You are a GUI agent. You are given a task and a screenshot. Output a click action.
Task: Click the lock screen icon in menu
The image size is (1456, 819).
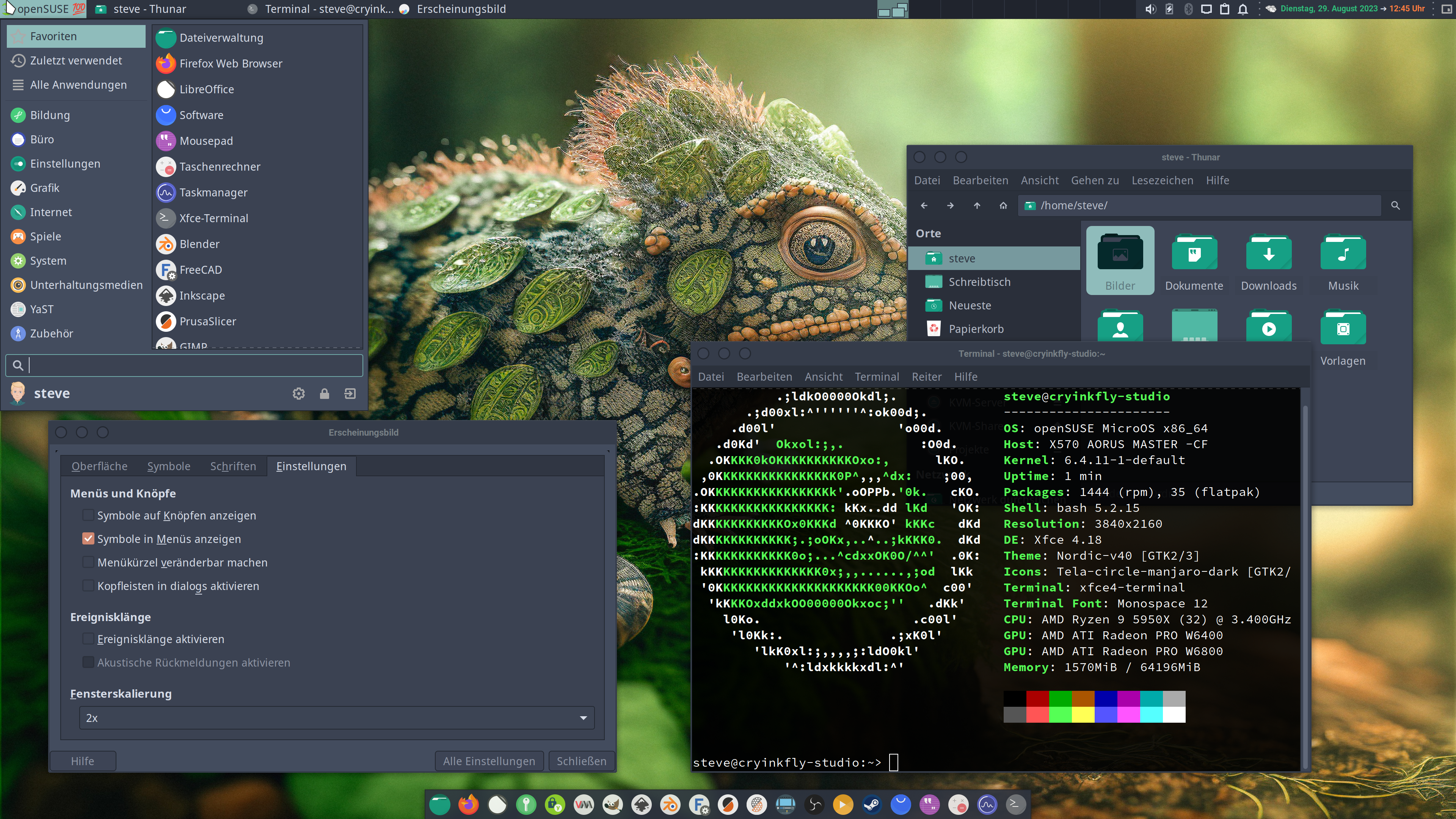[x=325, y=394]
